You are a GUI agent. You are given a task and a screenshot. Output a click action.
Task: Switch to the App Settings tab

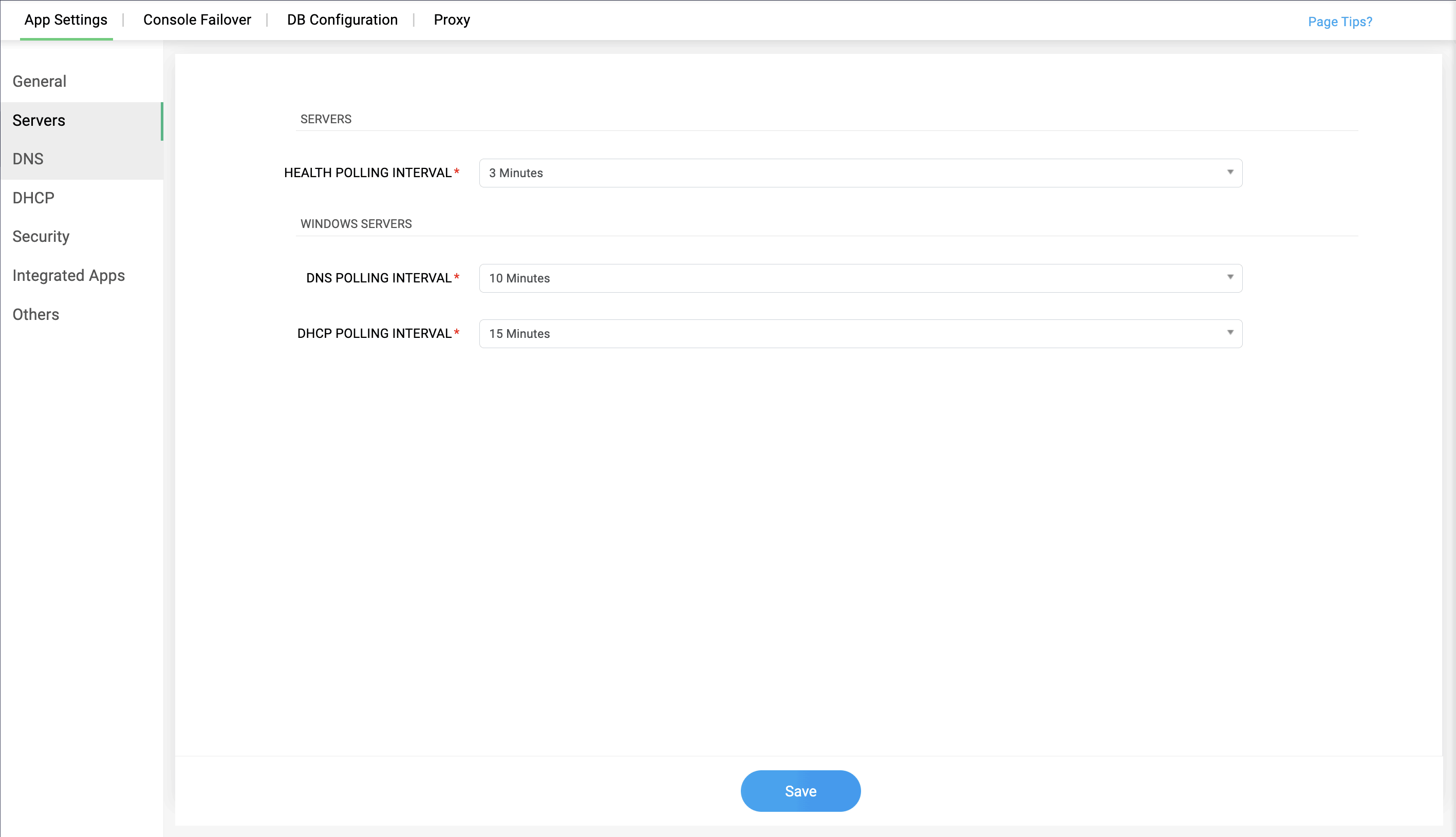coord(66,20)
